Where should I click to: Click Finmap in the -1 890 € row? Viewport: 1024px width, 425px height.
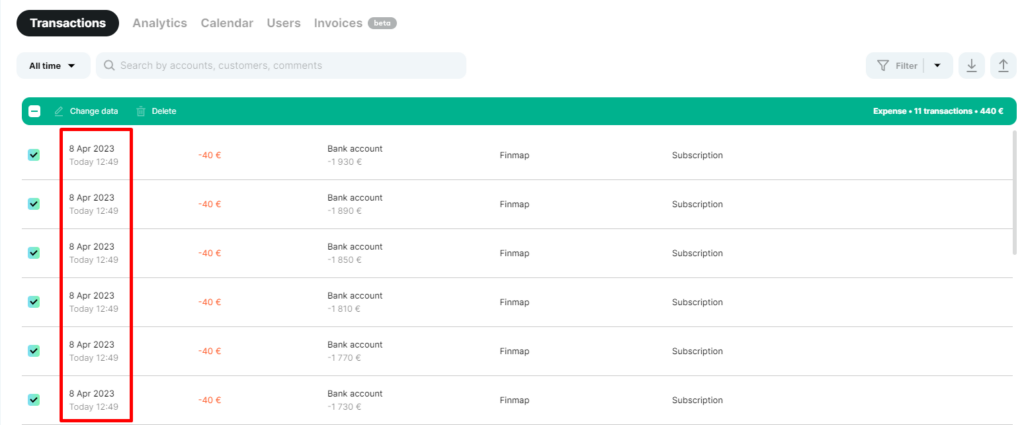coord(514,204)
